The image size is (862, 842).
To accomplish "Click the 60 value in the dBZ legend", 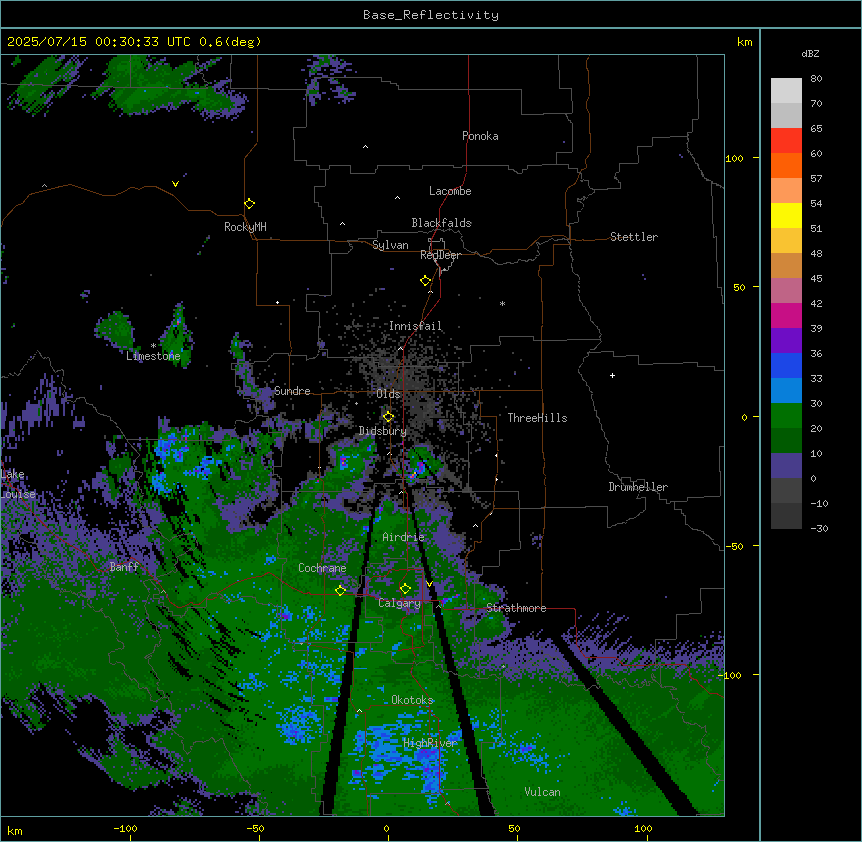I will 816,153.
